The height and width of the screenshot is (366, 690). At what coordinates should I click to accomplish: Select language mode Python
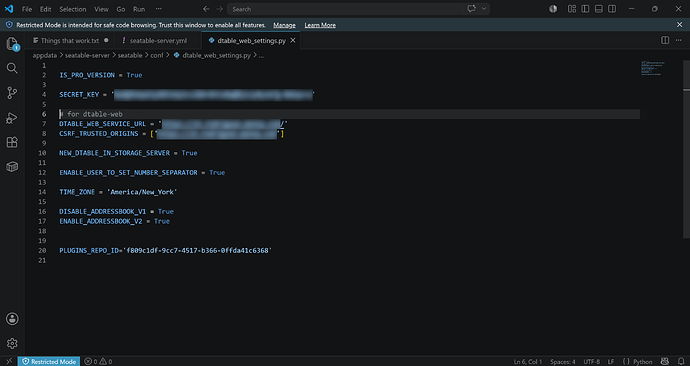point(642,361)
